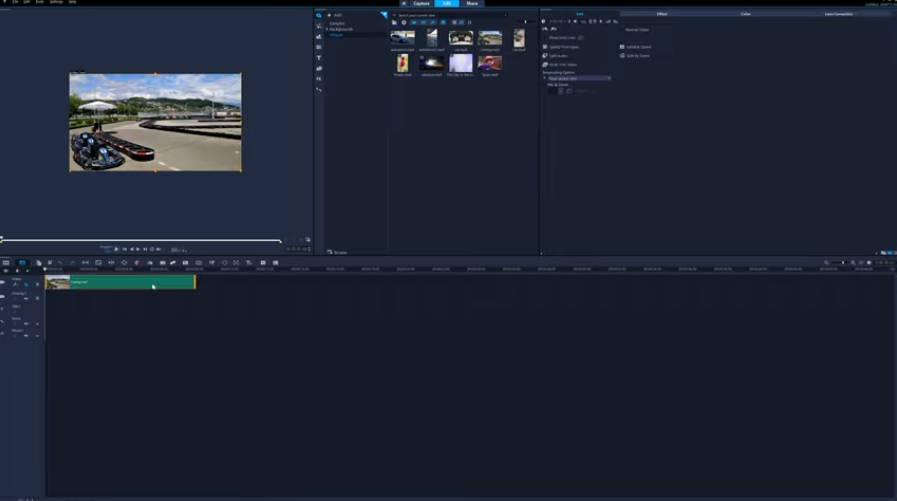Click the Split by Scene icon
897x501 pixels.
pyautogui.click(x=622, y=55)
